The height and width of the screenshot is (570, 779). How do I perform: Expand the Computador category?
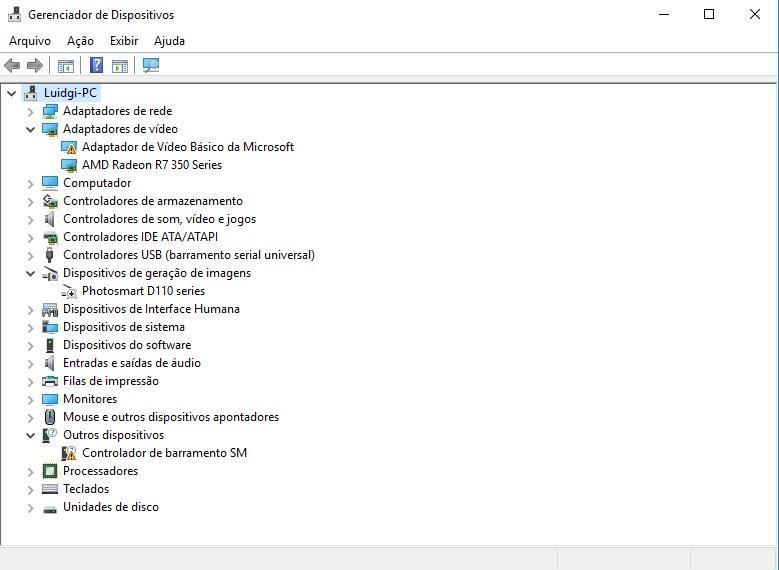click(x=30, y=183)
